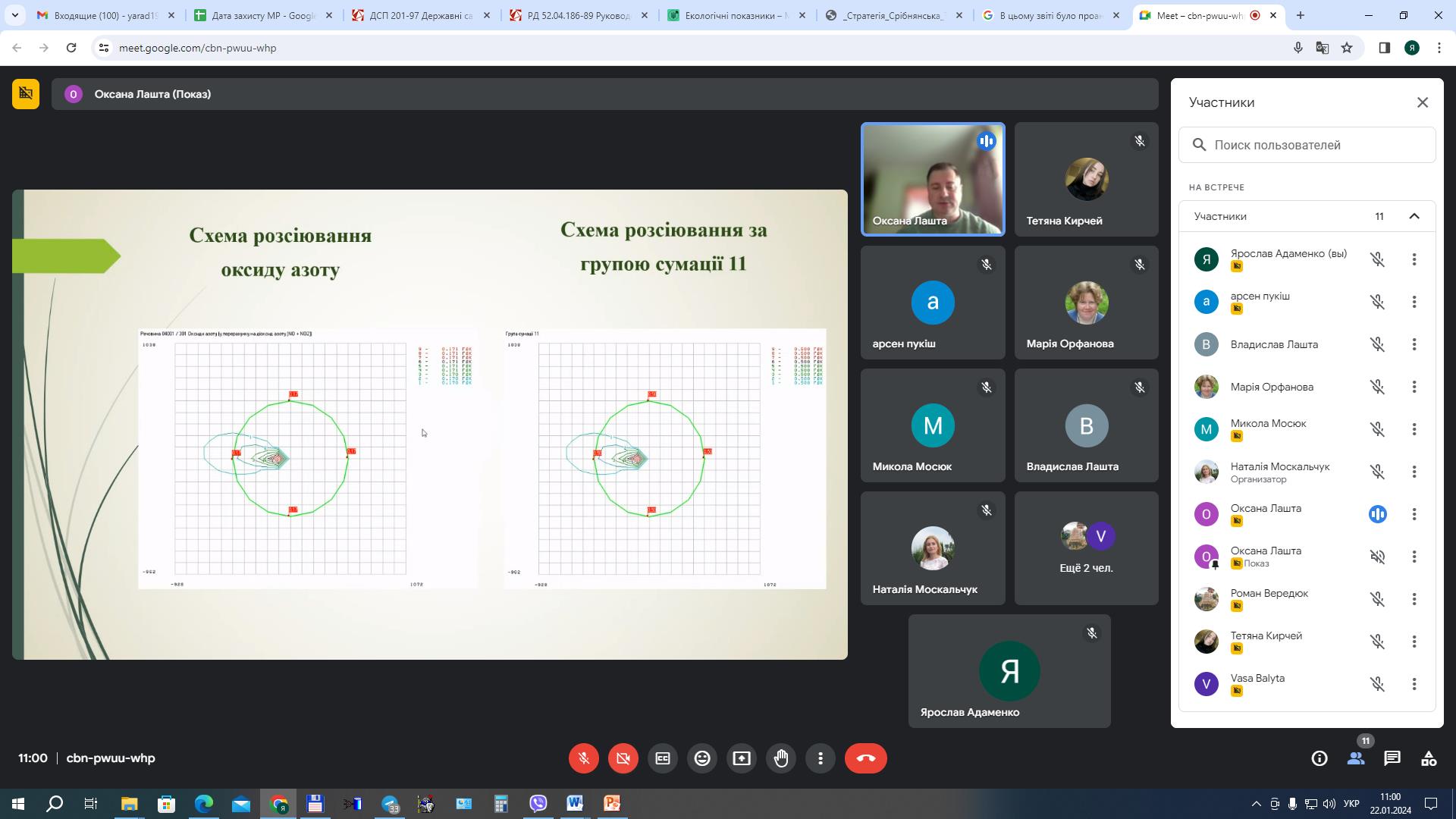Image resolution: width=1456 pixels, height=819 pixels.
Task: Toggle the microphone mute button
Action: tap(584, 758)
